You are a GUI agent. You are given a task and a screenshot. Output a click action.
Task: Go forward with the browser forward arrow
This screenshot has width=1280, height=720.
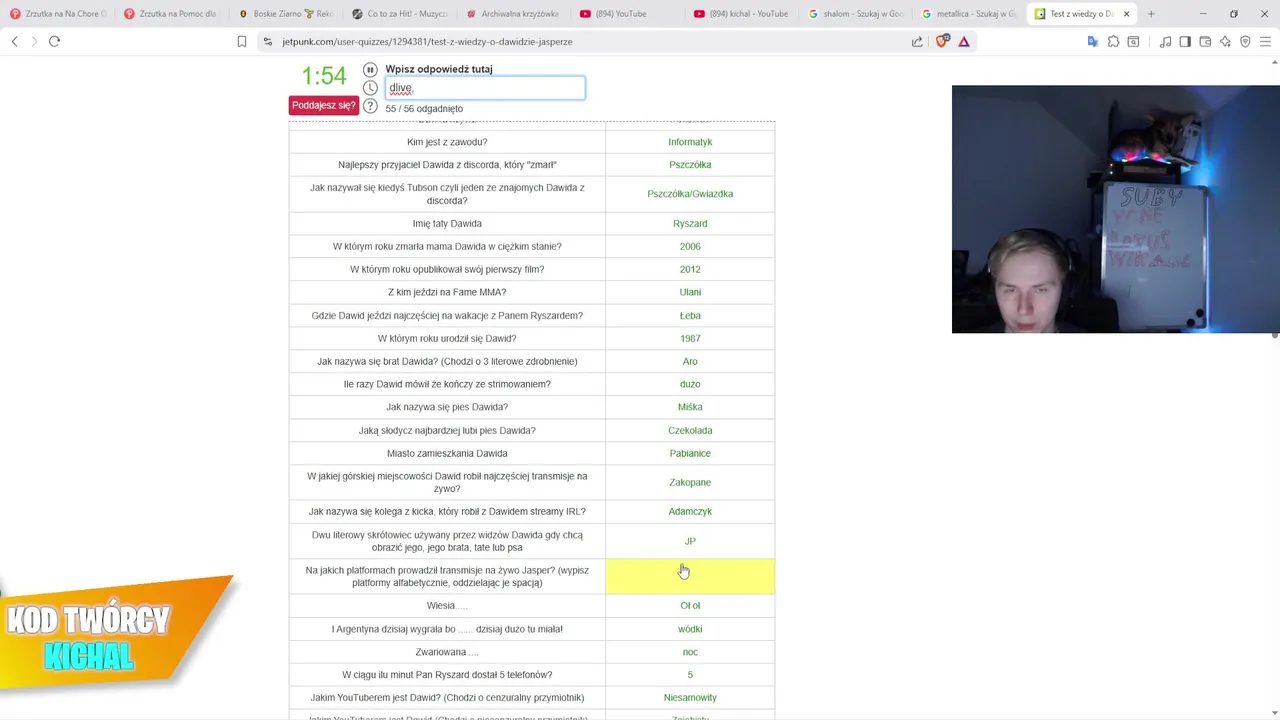pos(34,41)
